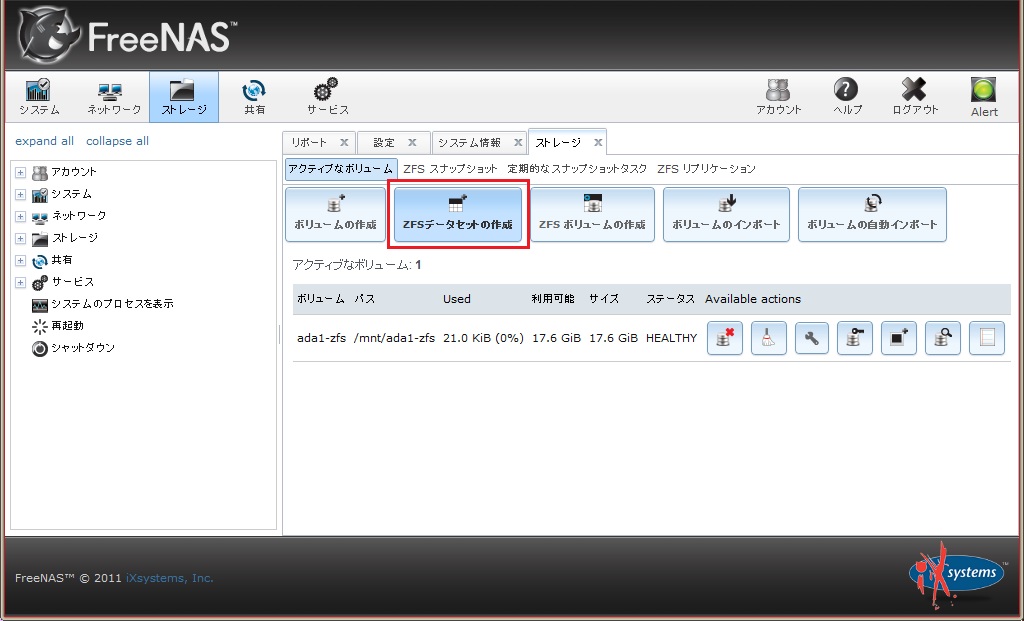The height and width of the screenshot is (621, 1024).
Task: Click the lined page icon for ada1-zfs
Action: click(987, 338)
